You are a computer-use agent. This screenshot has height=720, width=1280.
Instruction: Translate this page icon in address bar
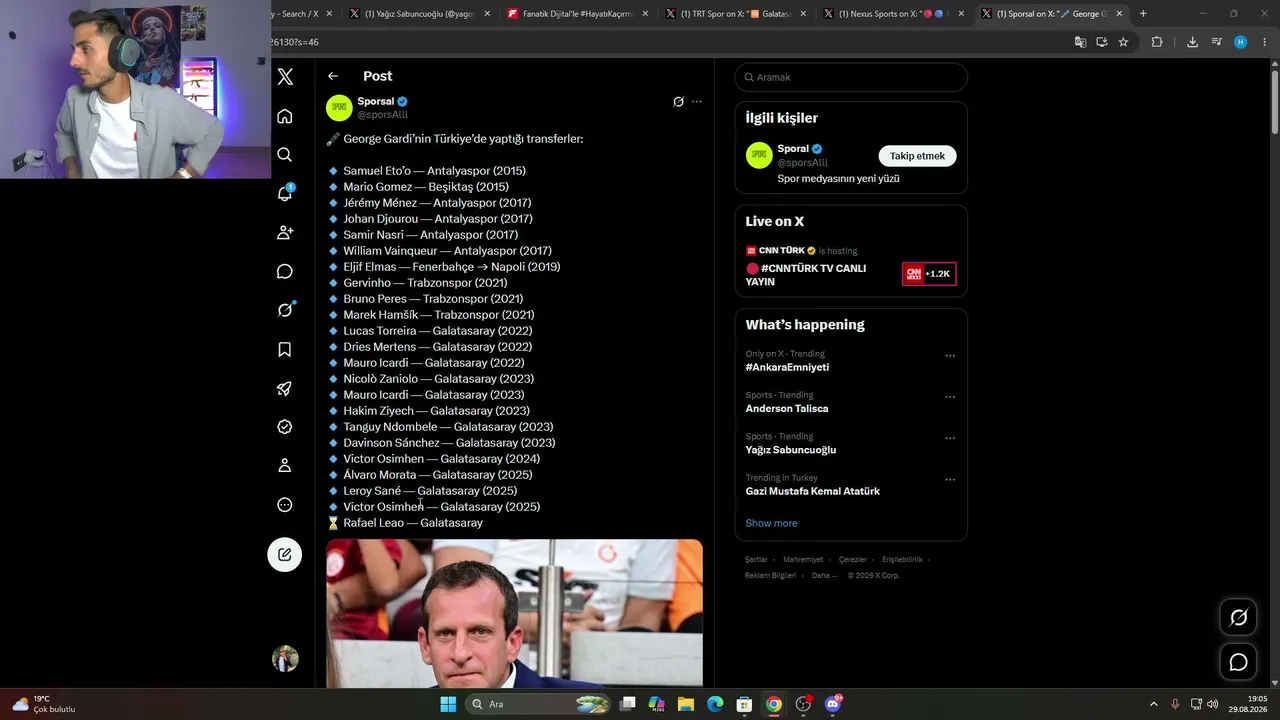[x=1080, y=42]
